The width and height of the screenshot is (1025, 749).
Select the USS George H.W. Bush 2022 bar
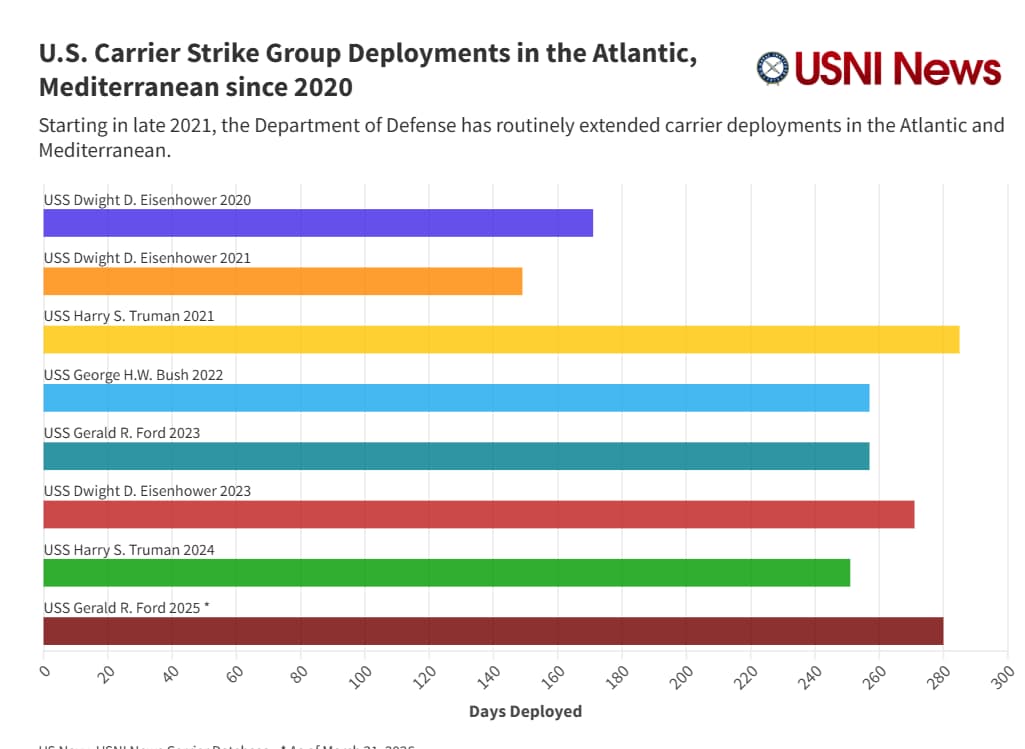[450, 398]
